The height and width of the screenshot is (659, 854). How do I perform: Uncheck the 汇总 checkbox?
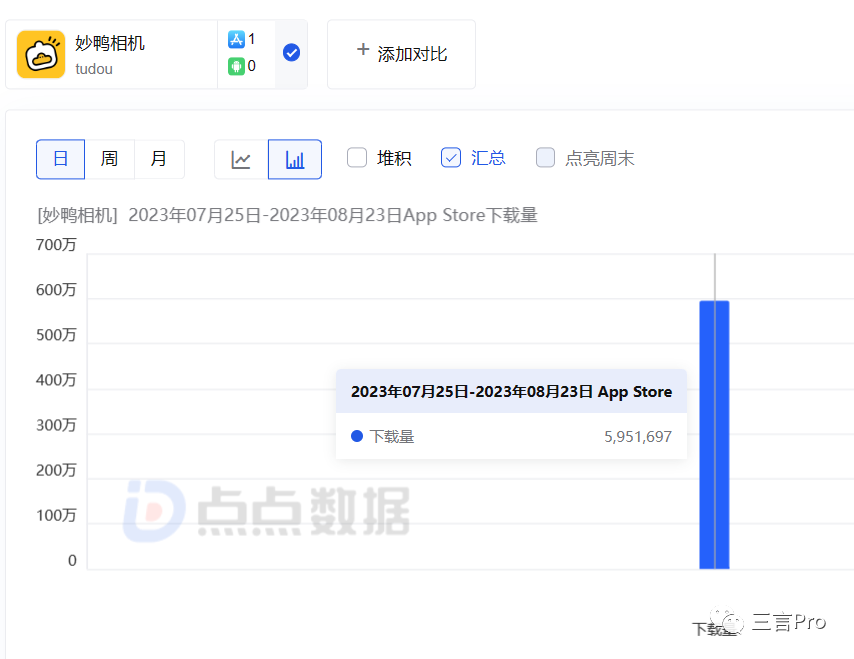(x=451, y=157)
